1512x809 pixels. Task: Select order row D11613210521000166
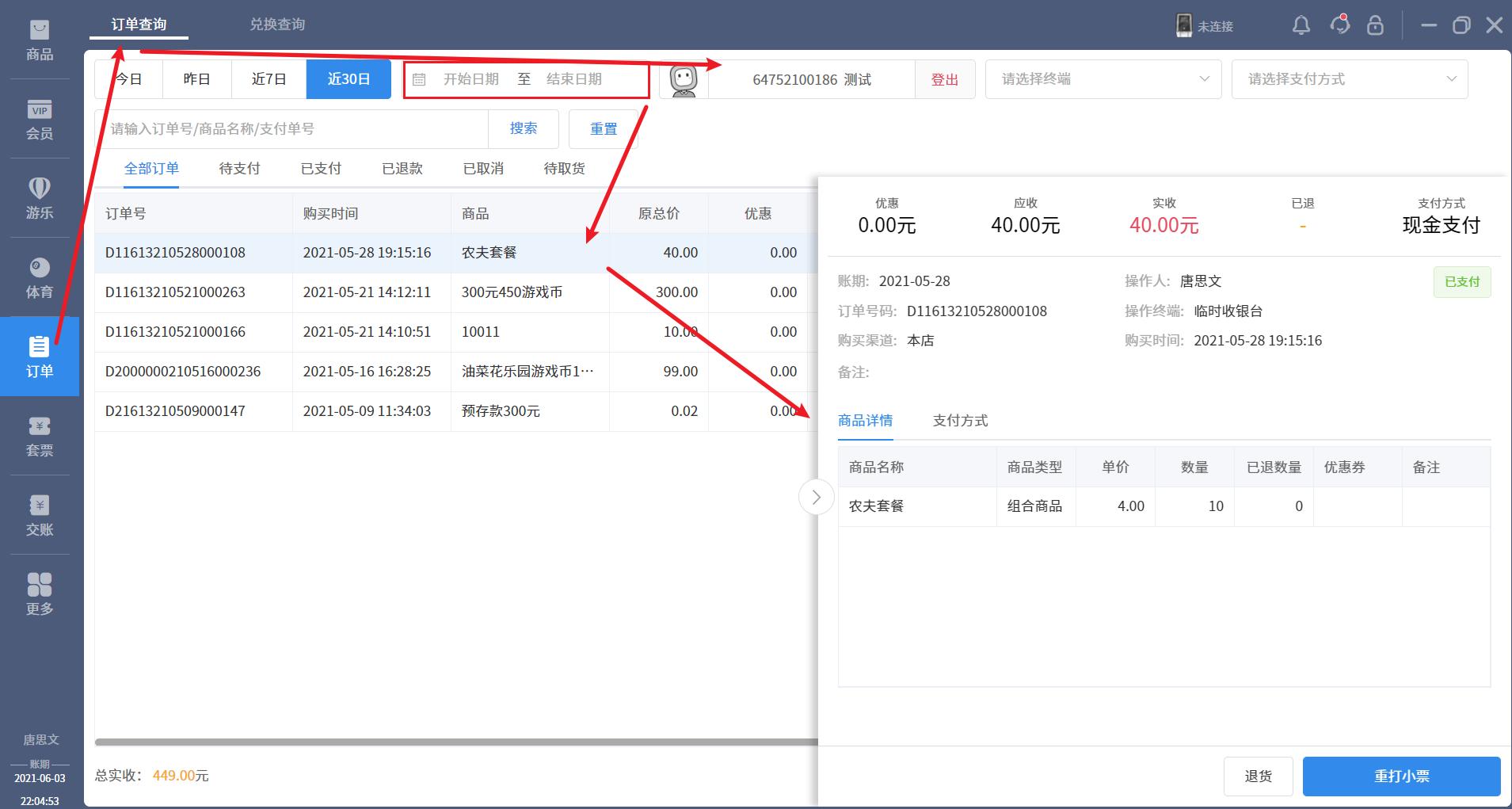456,332
